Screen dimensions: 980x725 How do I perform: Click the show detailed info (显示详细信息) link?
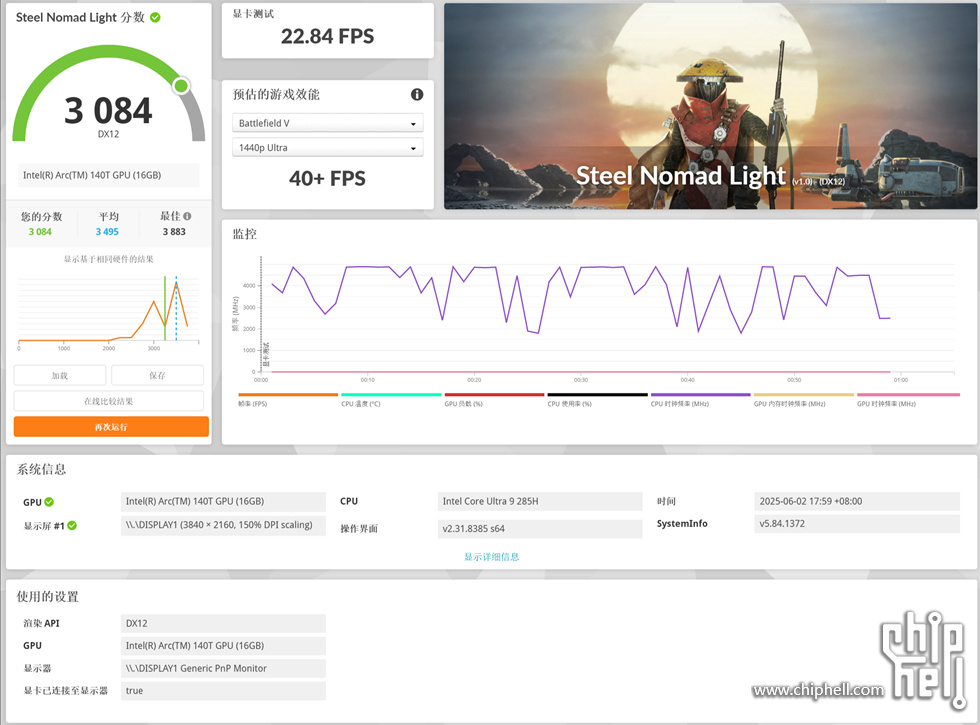pyautogui.click(x=491, y=557)
